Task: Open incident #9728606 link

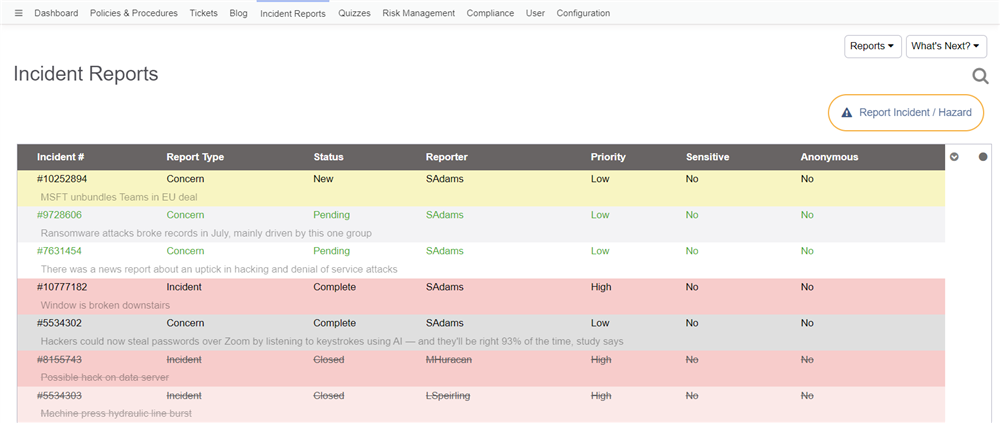Action: [60, 215]
